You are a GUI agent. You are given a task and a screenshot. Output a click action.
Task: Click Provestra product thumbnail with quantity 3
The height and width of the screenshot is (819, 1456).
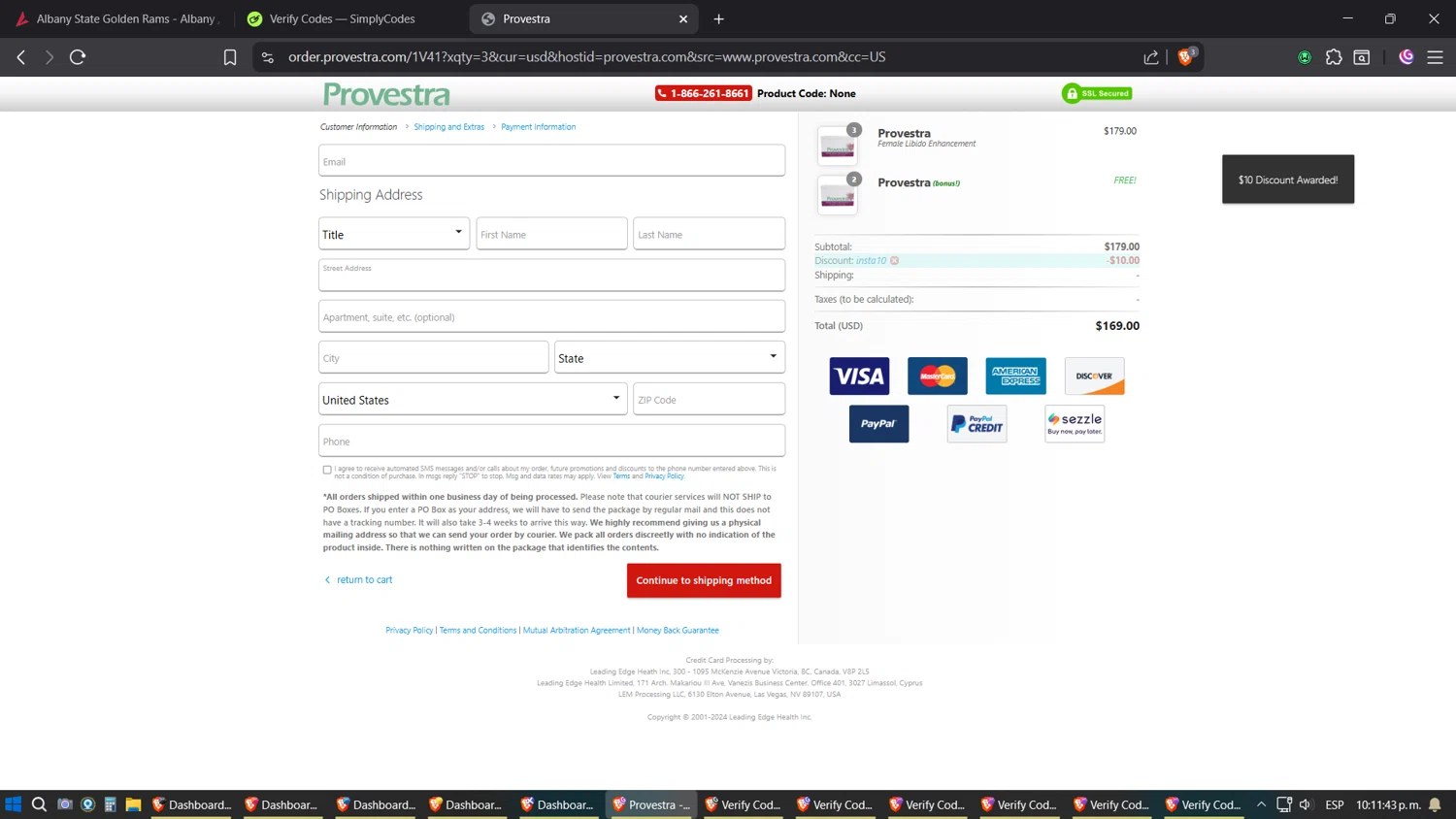click(x=838, y=146)
